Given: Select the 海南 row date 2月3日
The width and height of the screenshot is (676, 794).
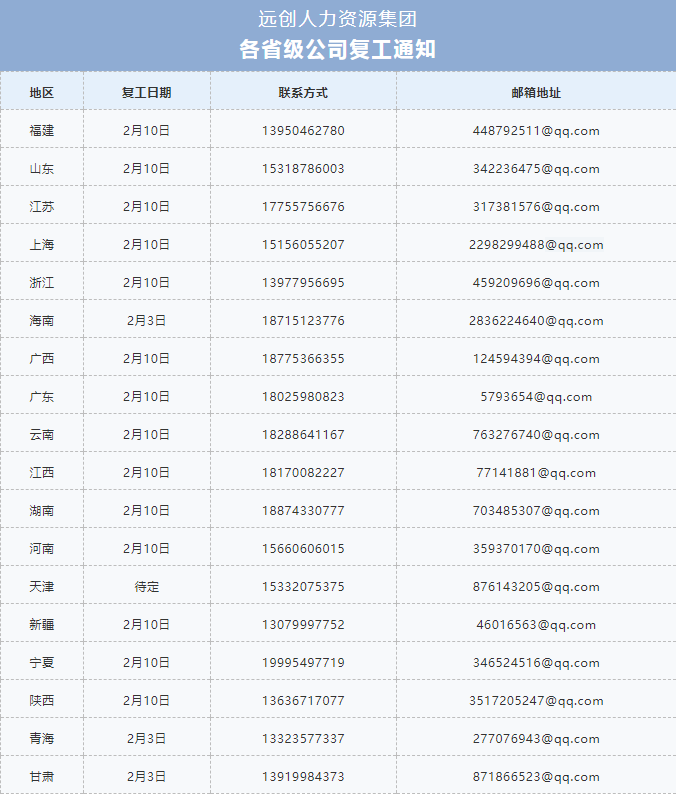Looking at the screenshot, I should (146, 320).
